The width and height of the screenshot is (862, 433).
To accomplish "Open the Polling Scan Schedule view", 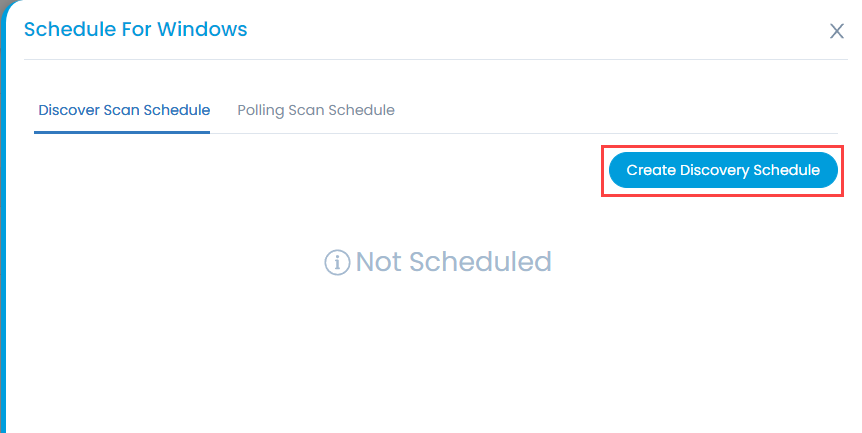I will [x=316, y=110].
